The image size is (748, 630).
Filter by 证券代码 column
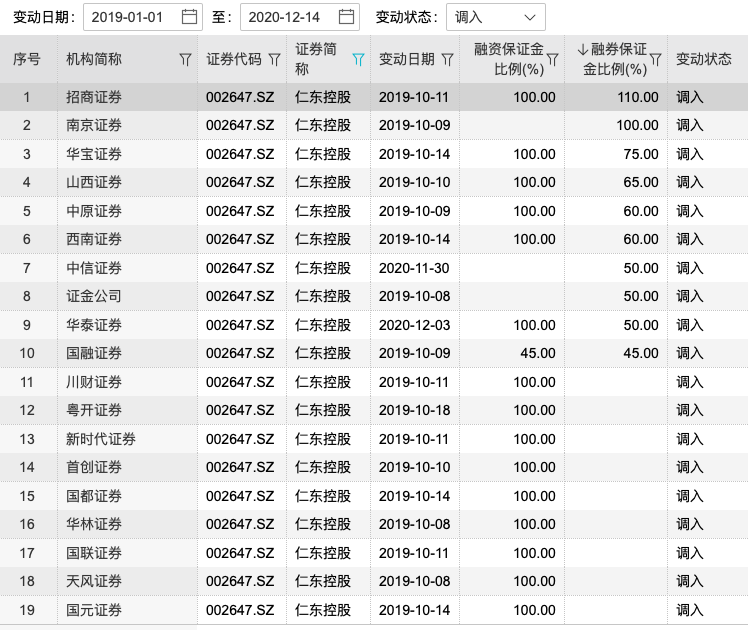tap(274, 60)
